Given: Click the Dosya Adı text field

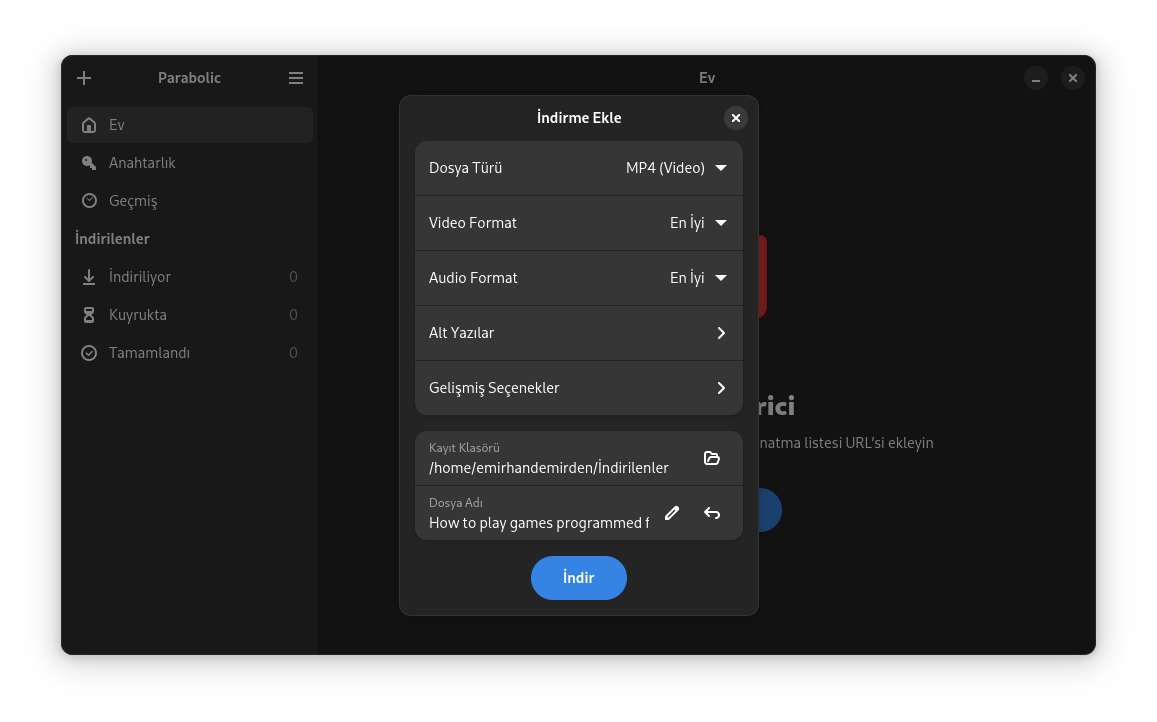Looking at the screenshot, I should [x=538, y=522].
